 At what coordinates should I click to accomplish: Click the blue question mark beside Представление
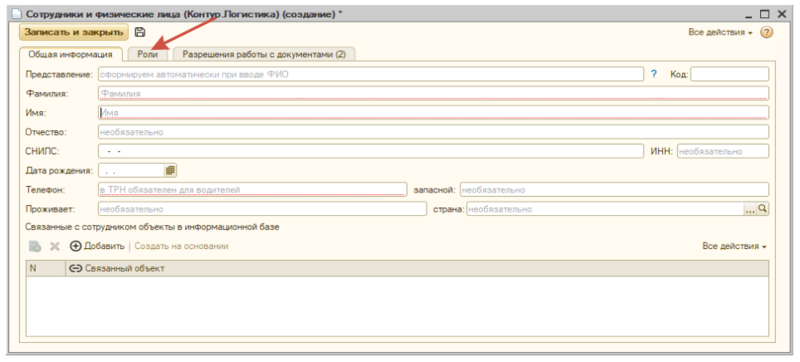tap(654, 74)
